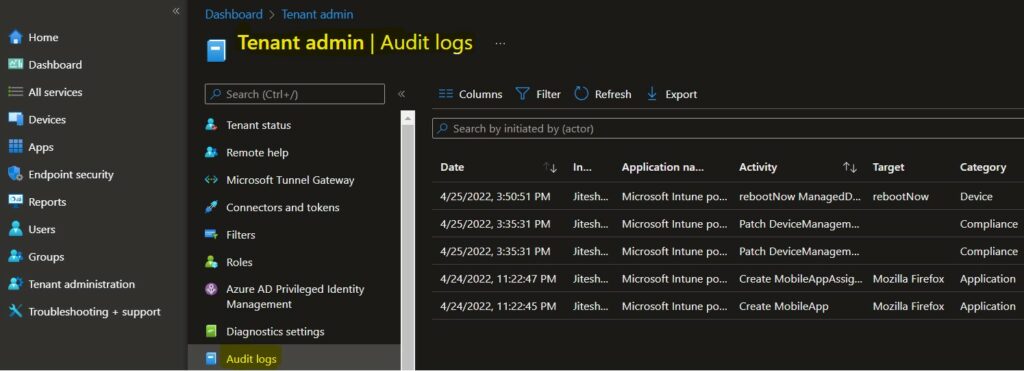The height and width of the screenshot is (371, 1024).
Task: Click the Apps grid icon
Action: [16, 147]
